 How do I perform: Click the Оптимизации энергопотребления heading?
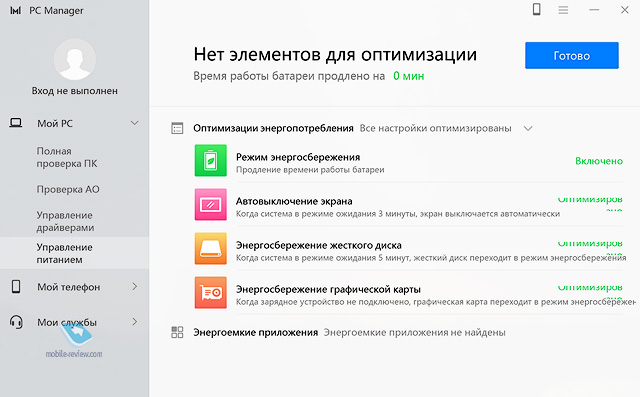273,128
